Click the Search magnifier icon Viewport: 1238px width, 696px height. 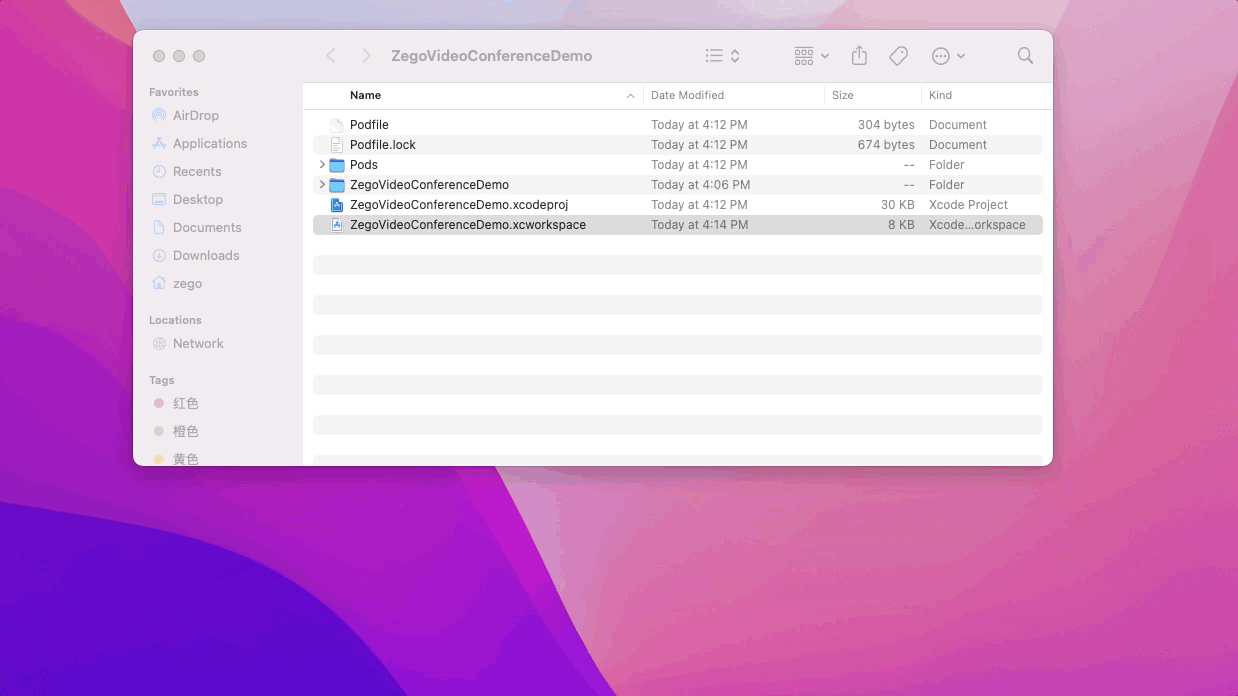pyautogui.click(x=1025, y=56)
